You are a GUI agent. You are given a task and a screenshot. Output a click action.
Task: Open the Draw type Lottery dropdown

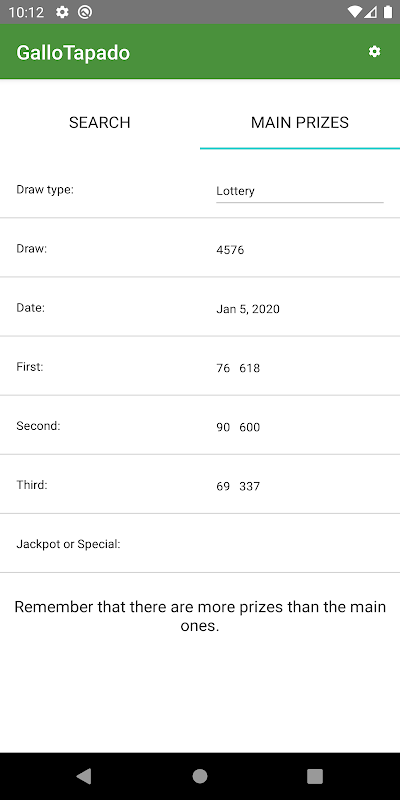click(x=300, y=191)
